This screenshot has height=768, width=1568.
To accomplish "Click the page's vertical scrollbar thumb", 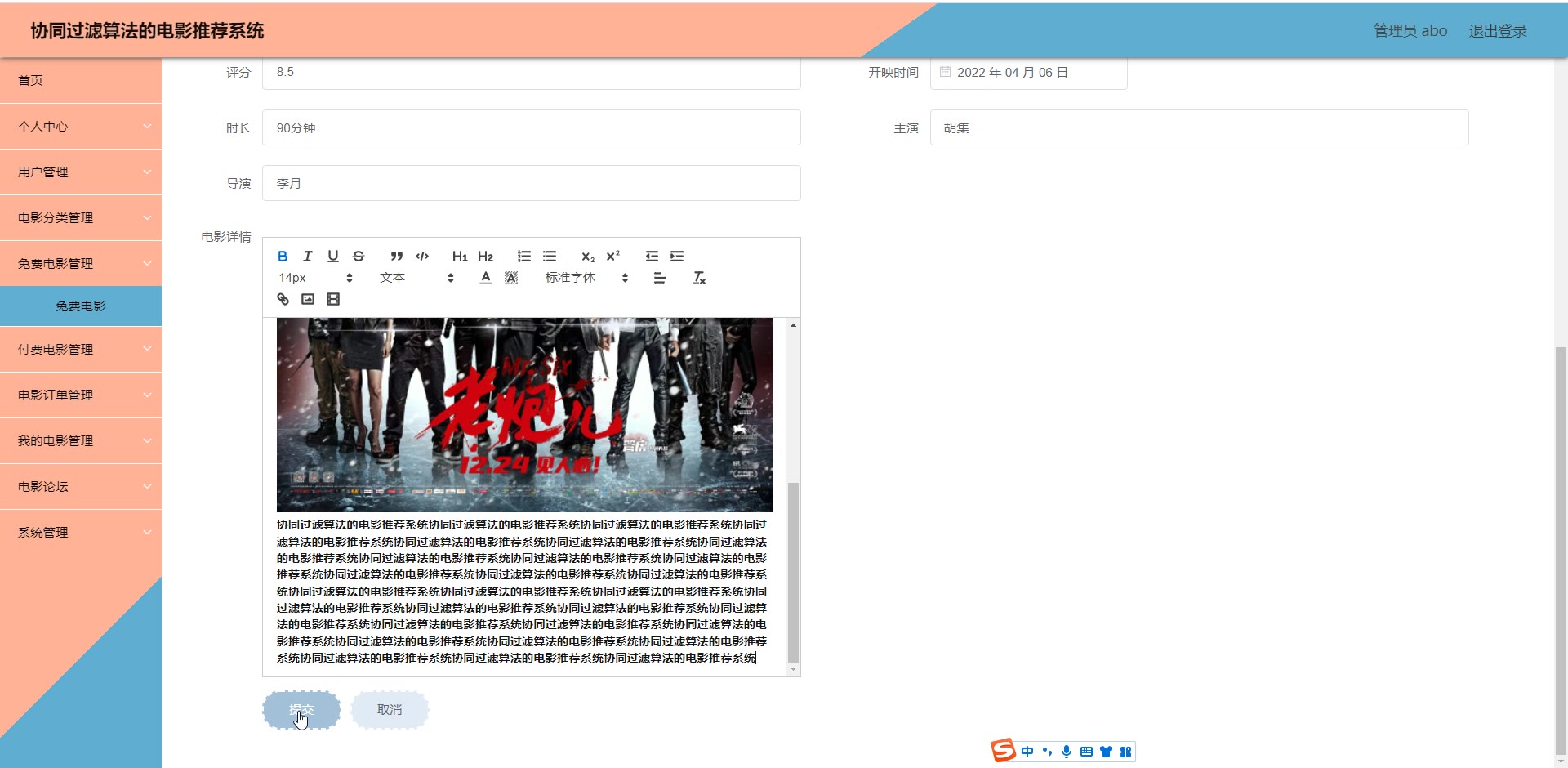I will click(x=1561, y=551).
